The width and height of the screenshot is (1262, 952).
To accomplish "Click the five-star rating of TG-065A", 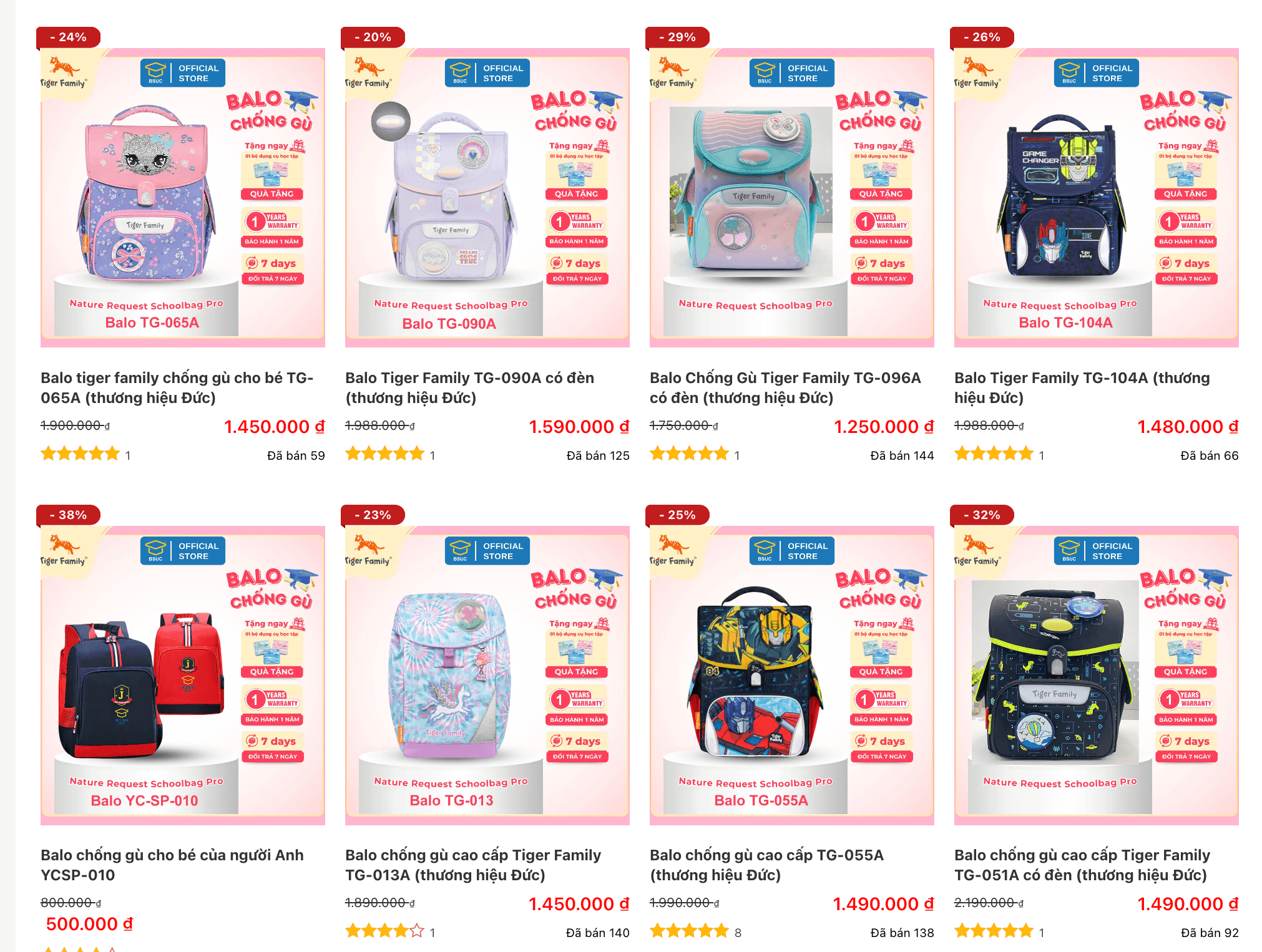I will click(x=80, y=454).
